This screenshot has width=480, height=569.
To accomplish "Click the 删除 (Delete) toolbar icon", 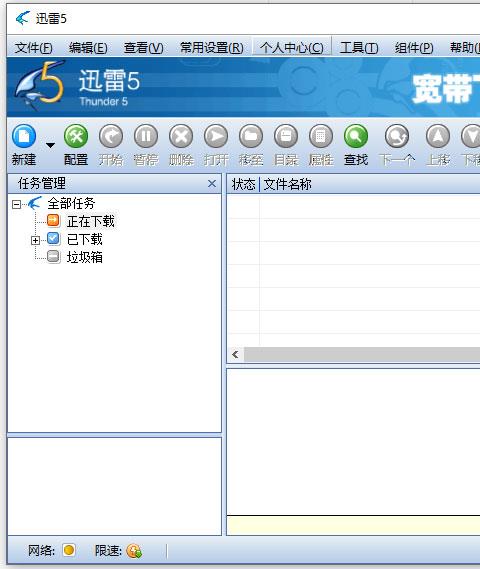I will pyautogui.click(x=181, y=136).
